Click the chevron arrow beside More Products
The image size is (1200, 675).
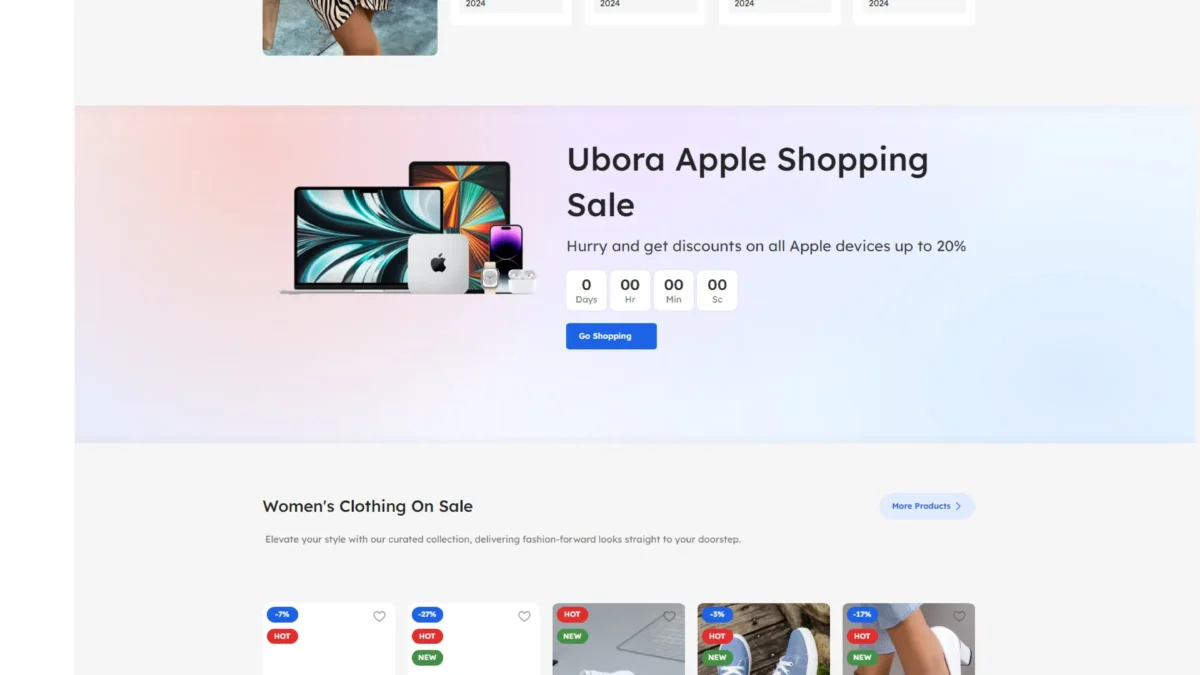pos(958,506)
